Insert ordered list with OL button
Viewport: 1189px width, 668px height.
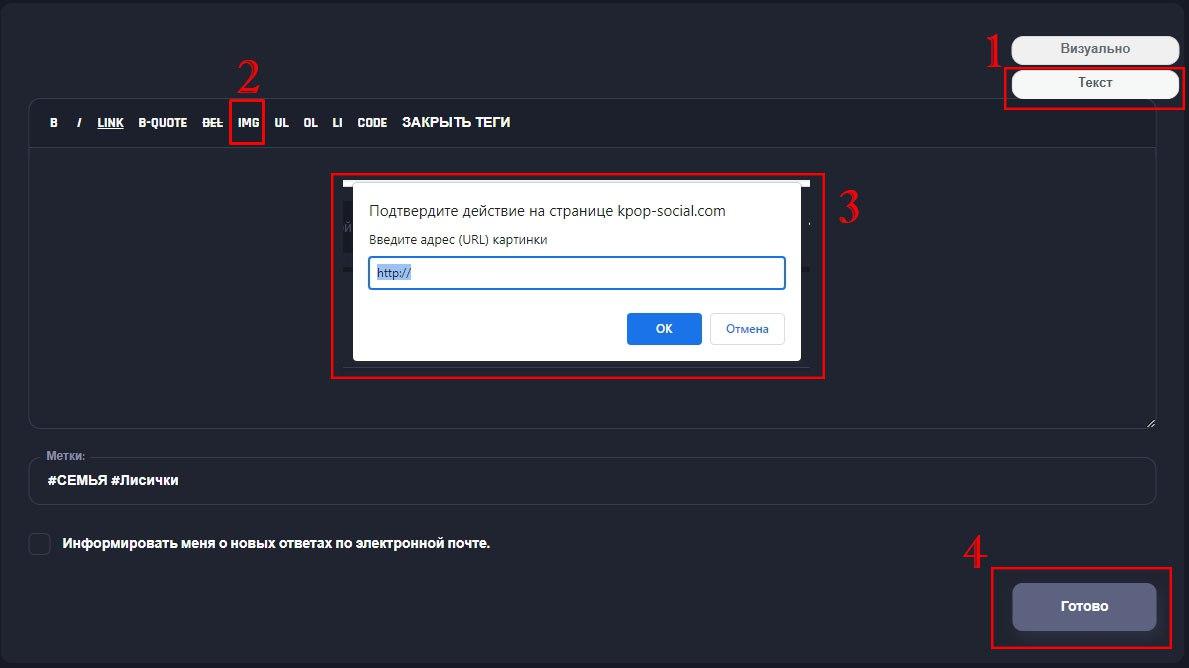click(310, 123)
